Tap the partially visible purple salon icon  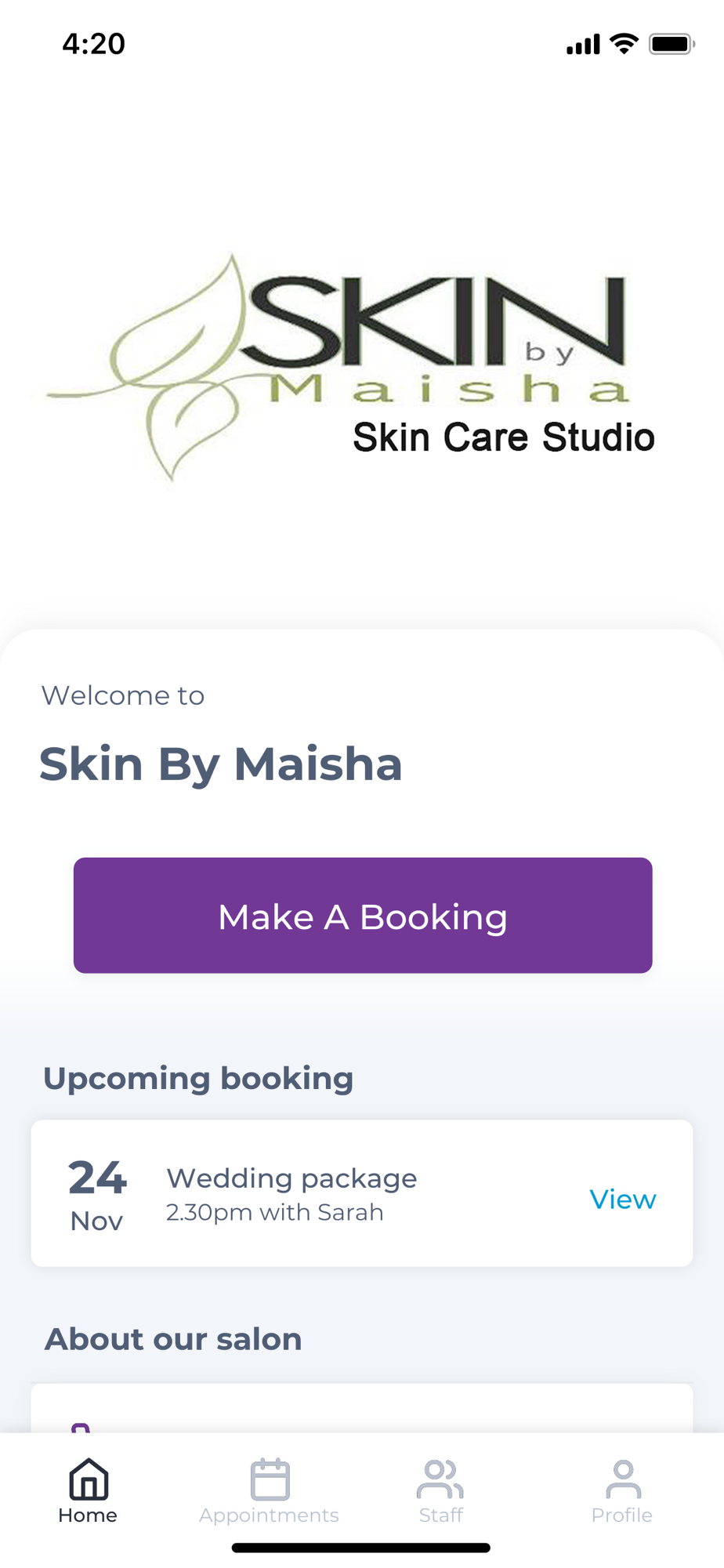click(80, 1428)
